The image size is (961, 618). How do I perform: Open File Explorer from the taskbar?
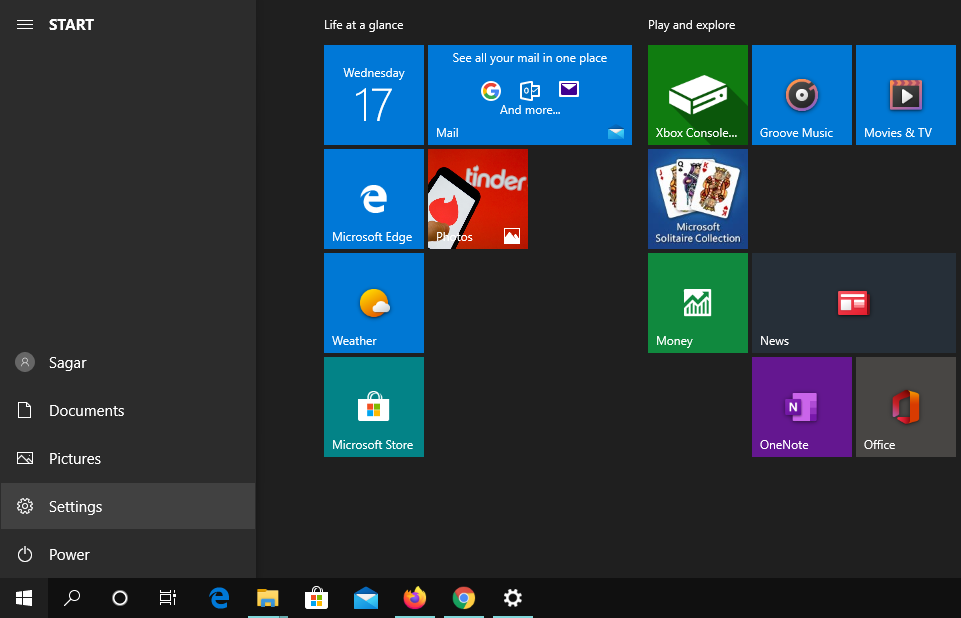[x=268, y=598]
